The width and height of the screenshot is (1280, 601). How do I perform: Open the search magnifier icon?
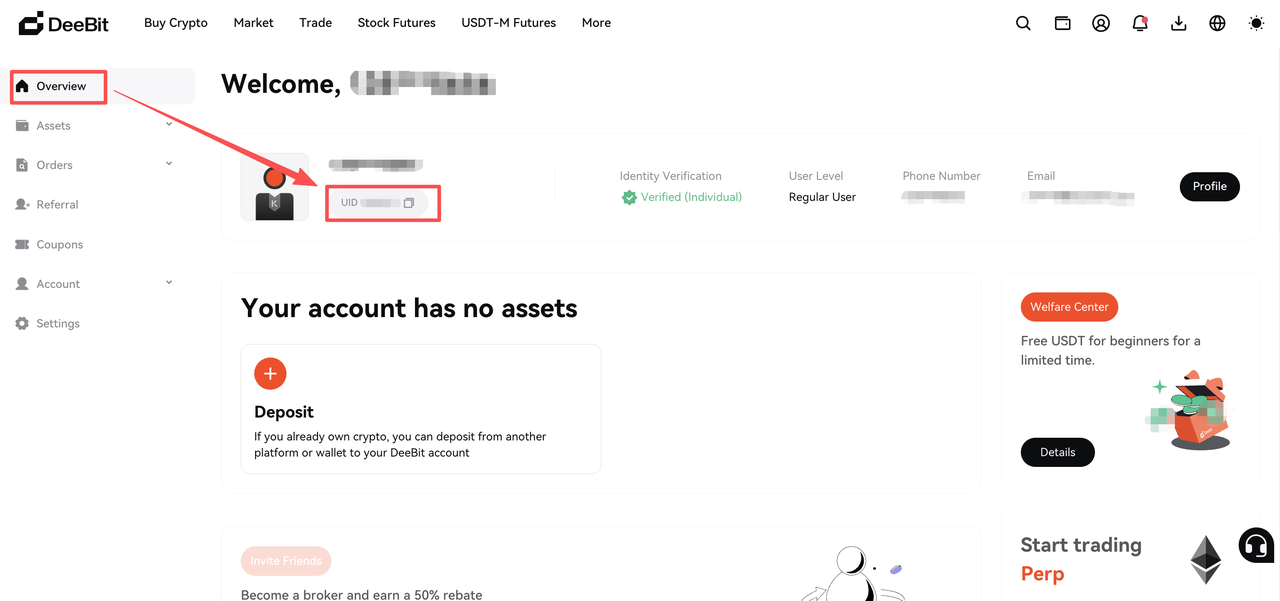(1023, 23)
